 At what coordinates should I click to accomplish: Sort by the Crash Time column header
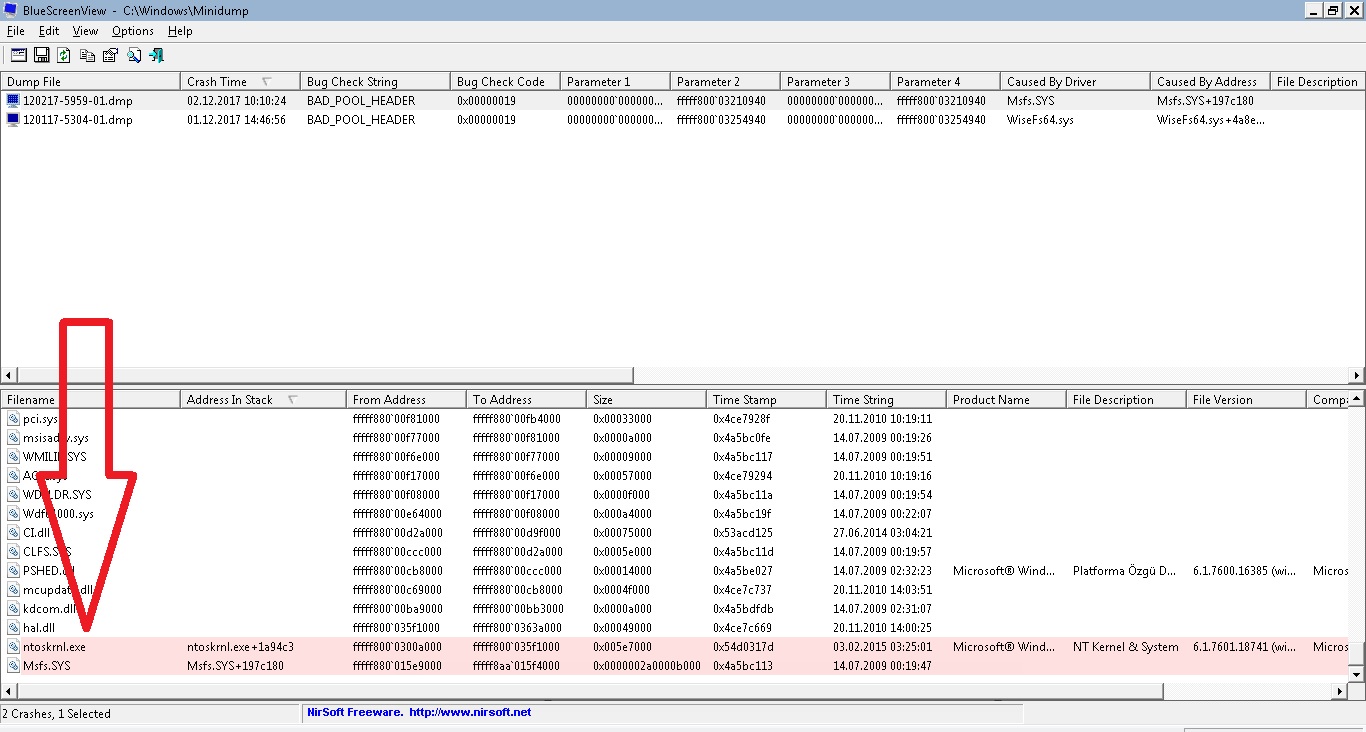[x=240, y=82]
